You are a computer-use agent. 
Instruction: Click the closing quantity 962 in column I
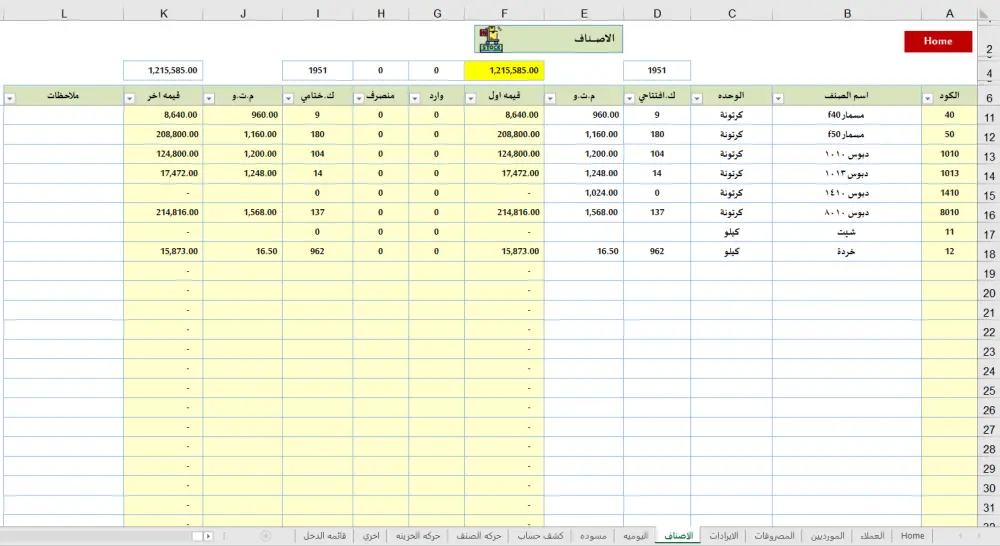tap(318, 251)
